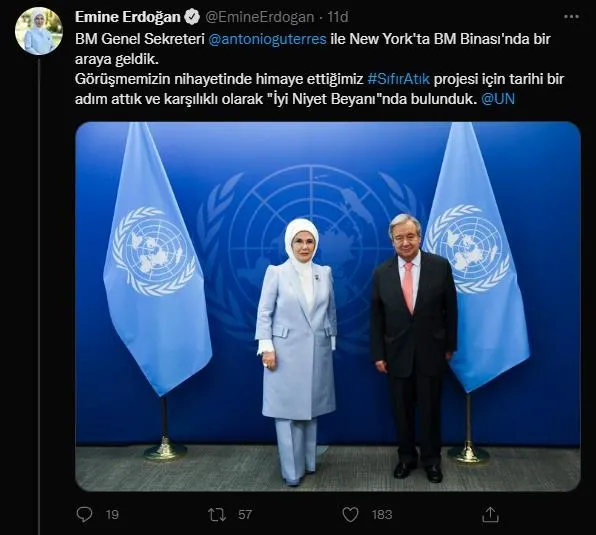Click the 11d timestamp of the tweet
Viewport: 596px width, 535px height.
point(338,17)
